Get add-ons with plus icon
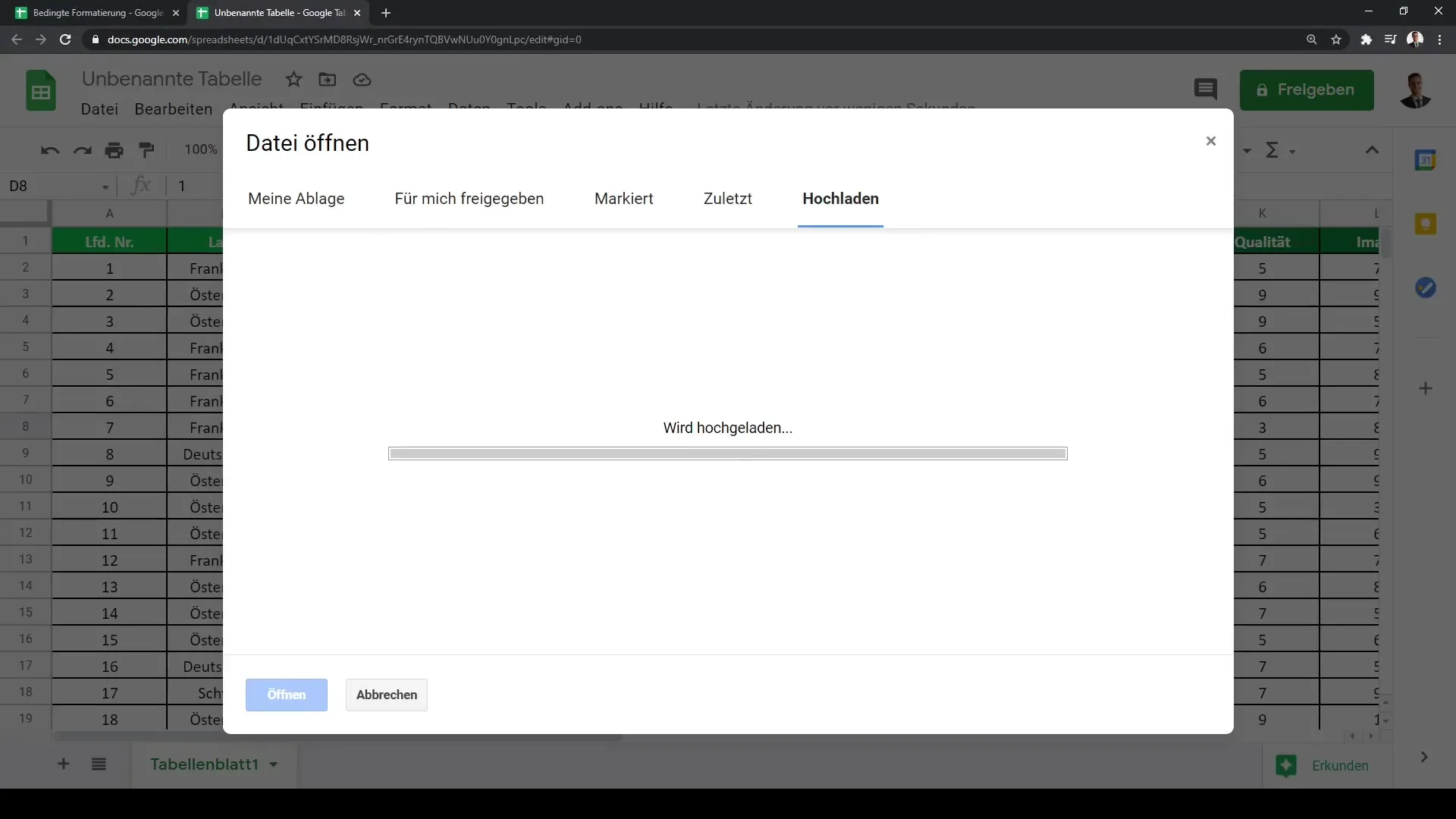This screenshot has height=819, width=1456. (x=1425, y=388)
